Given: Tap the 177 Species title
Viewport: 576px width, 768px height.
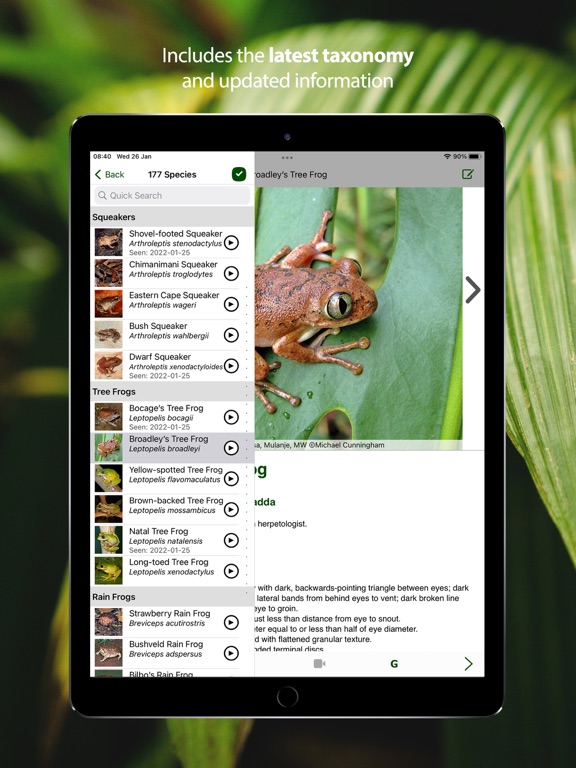Looking at the screenshot, I should (172, 175).
